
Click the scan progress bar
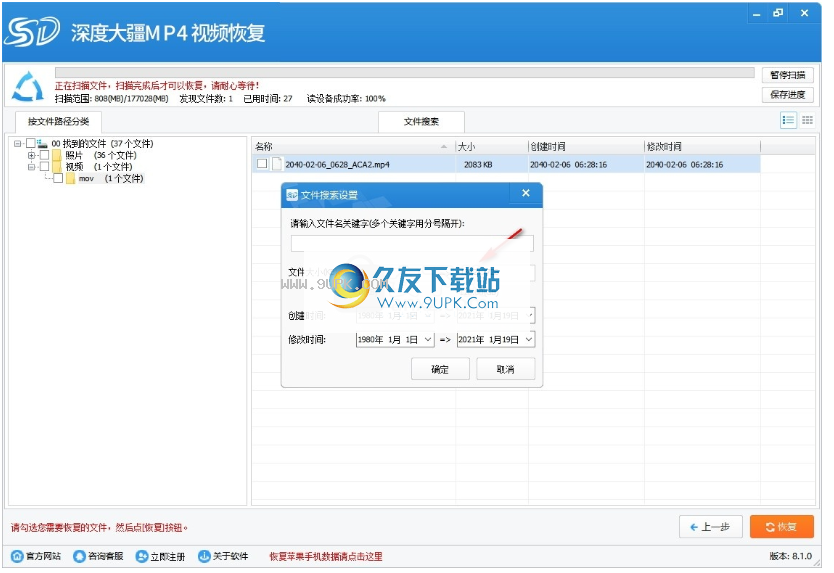pos(405,73)
